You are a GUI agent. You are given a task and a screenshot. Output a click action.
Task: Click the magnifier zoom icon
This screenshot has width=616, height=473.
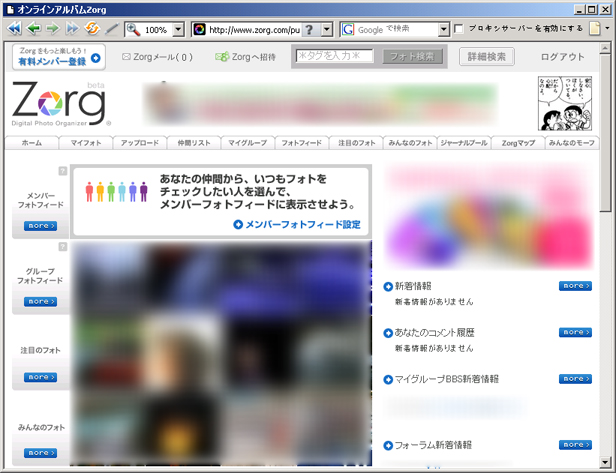click(x=133, y=29)
